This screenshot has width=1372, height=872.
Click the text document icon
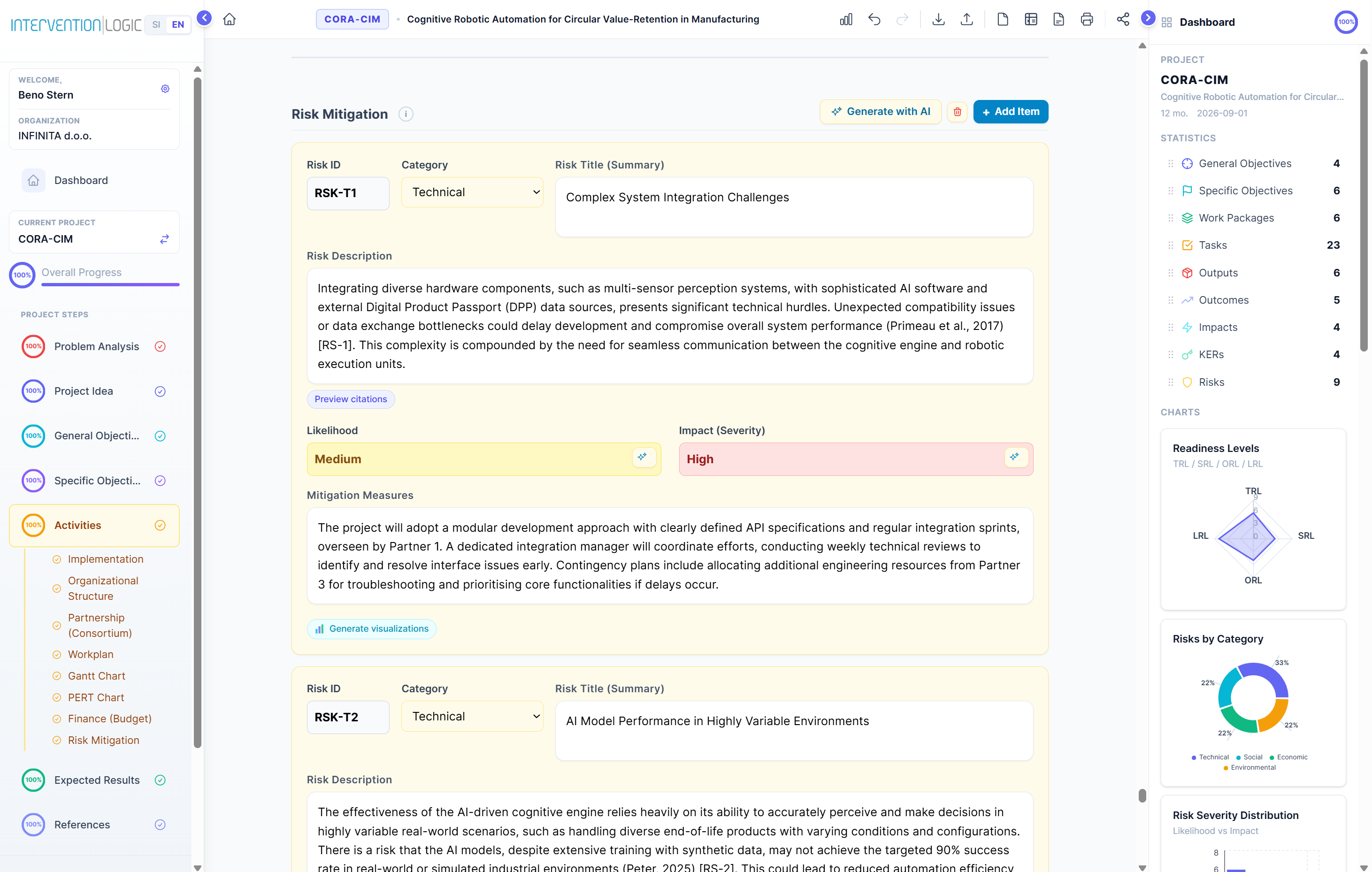coord(1058,19)
